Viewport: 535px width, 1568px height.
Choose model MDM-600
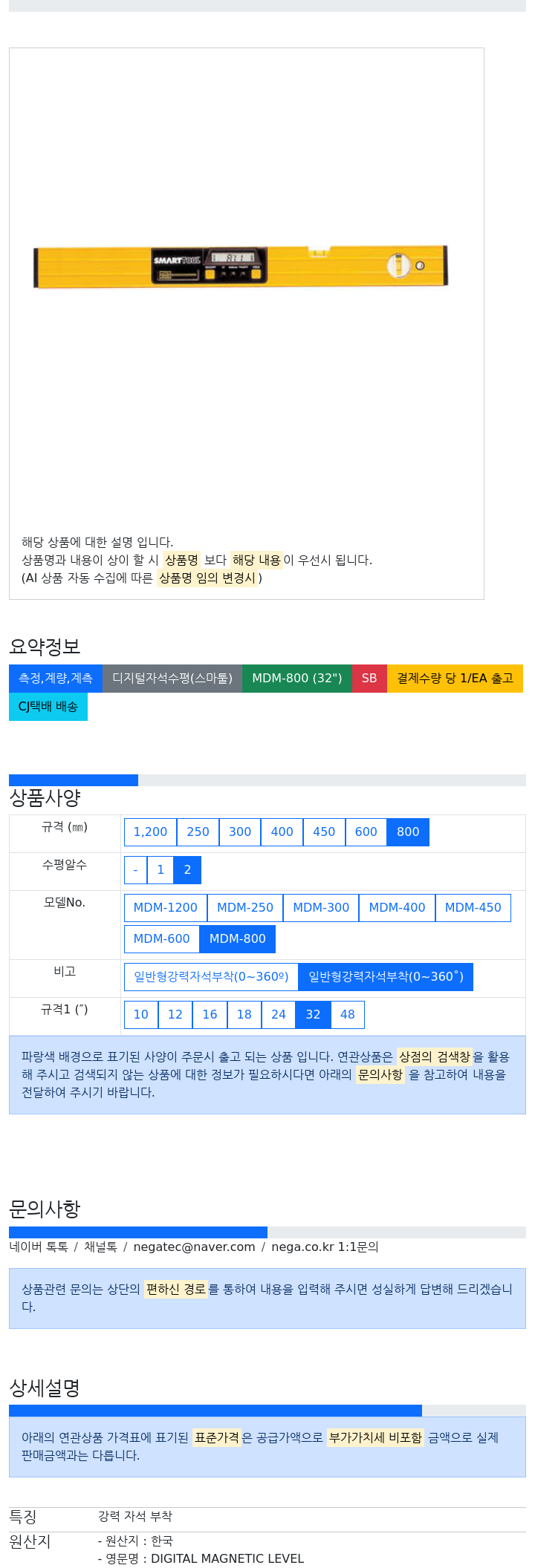point(162,938)
